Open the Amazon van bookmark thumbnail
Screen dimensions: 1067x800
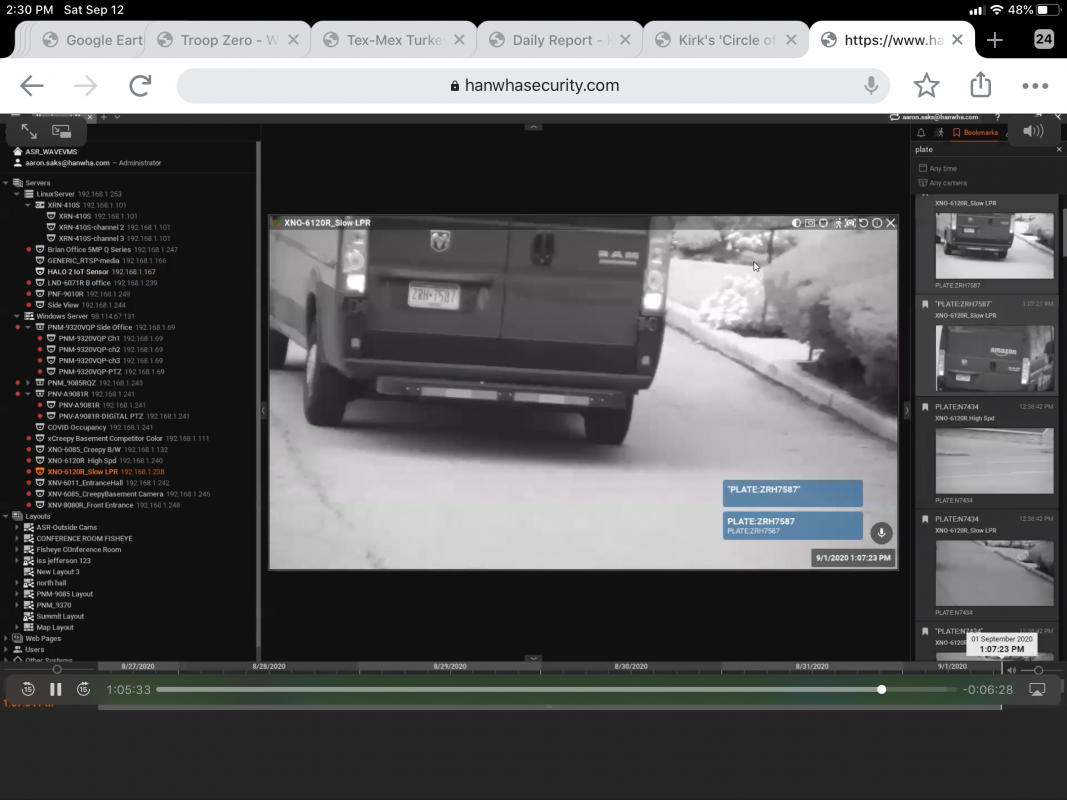994,358
